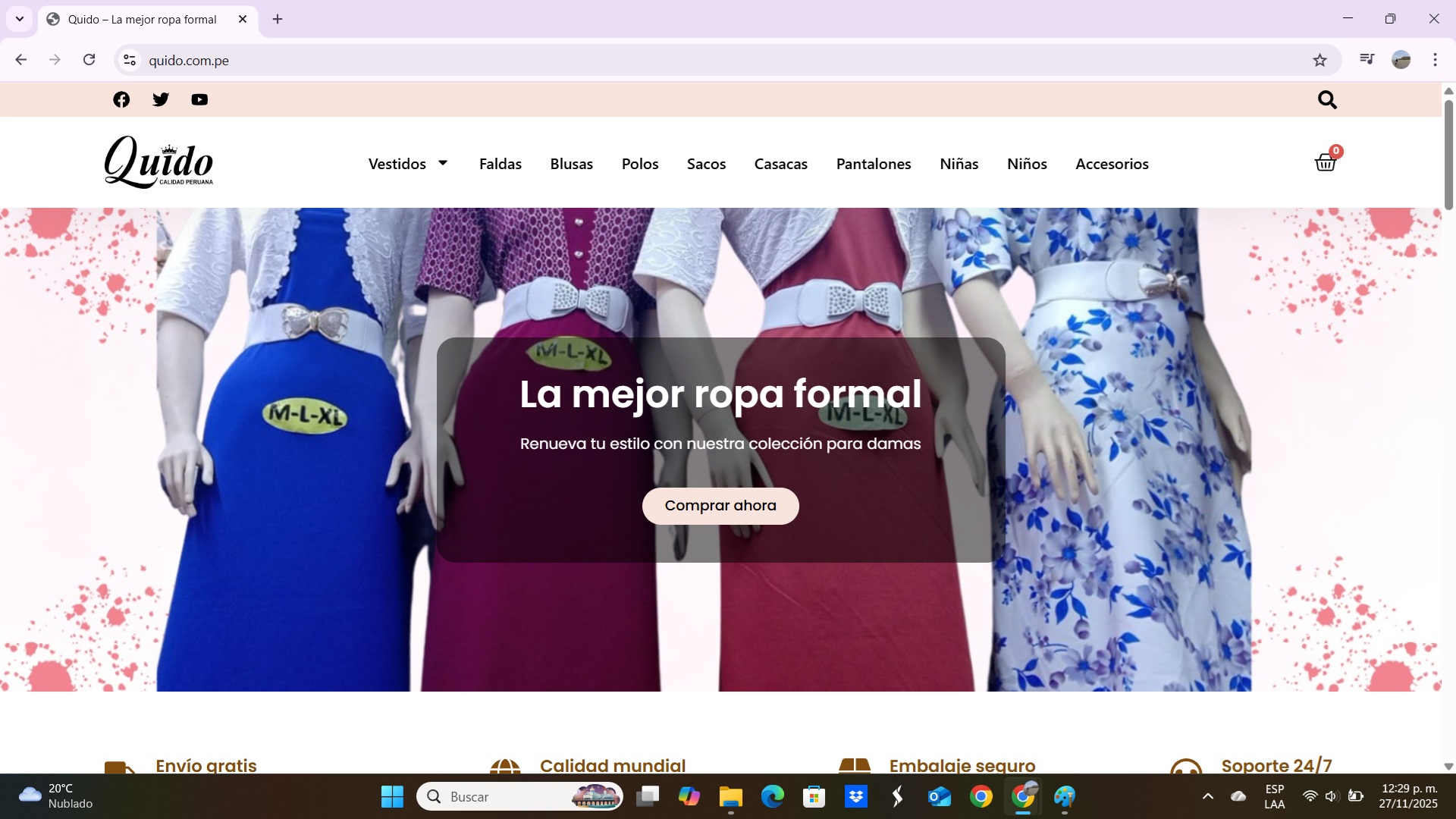The image size is (1456, 819).
Task: Open the Twitter social link icon
Action: pos(161,99)
